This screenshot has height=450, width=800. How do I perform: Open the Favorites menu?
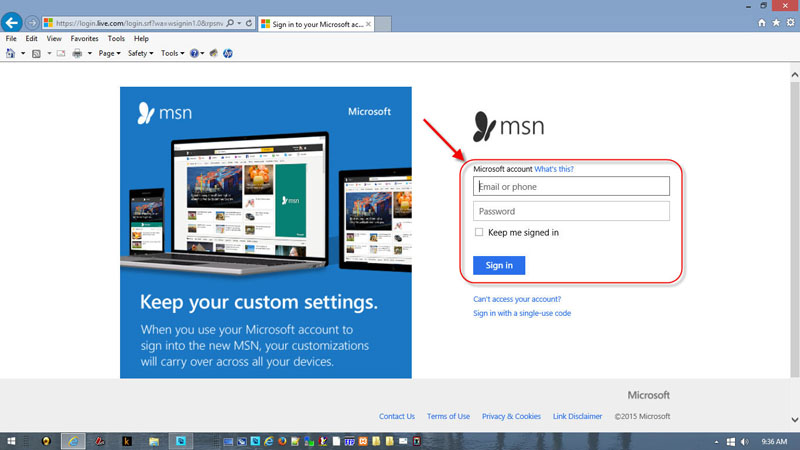point(84,38)
